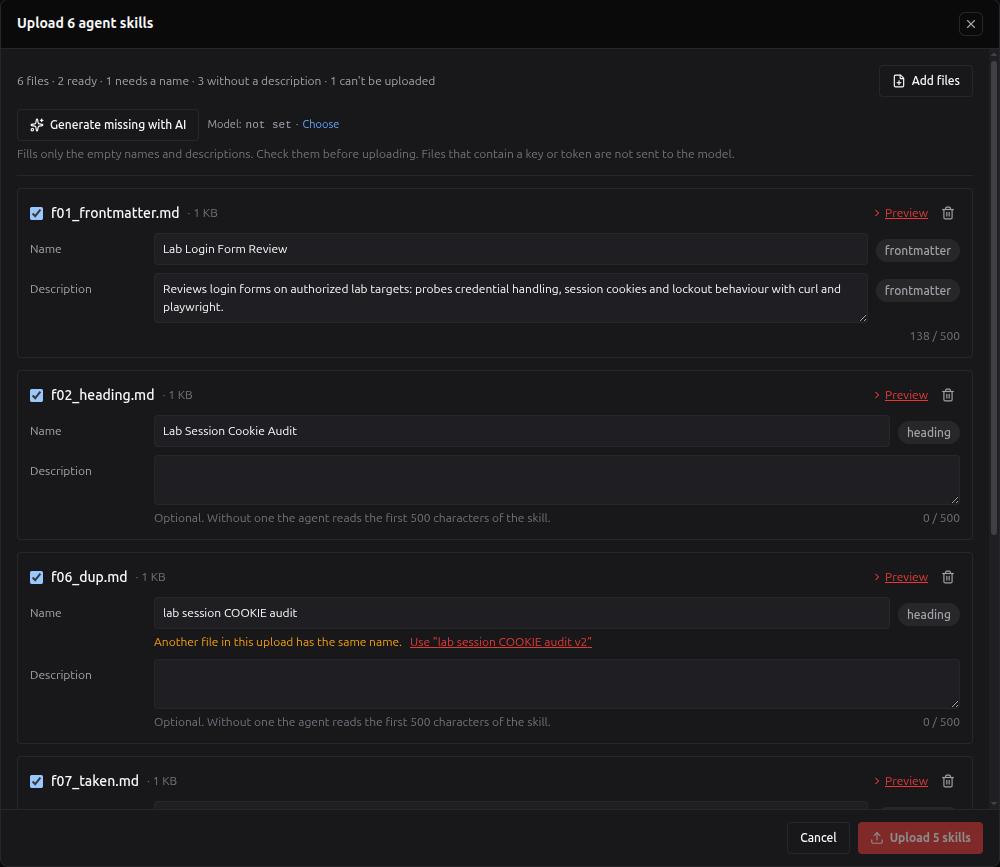Cancel the skills upload
The image size is (1000, 867).
point(818,838)
